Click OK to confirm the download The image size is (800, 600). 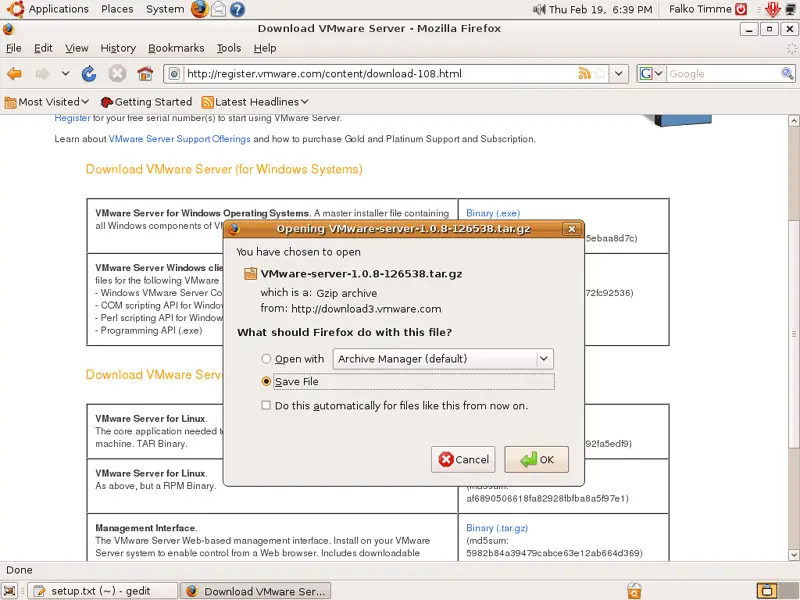tap(536, 459)
